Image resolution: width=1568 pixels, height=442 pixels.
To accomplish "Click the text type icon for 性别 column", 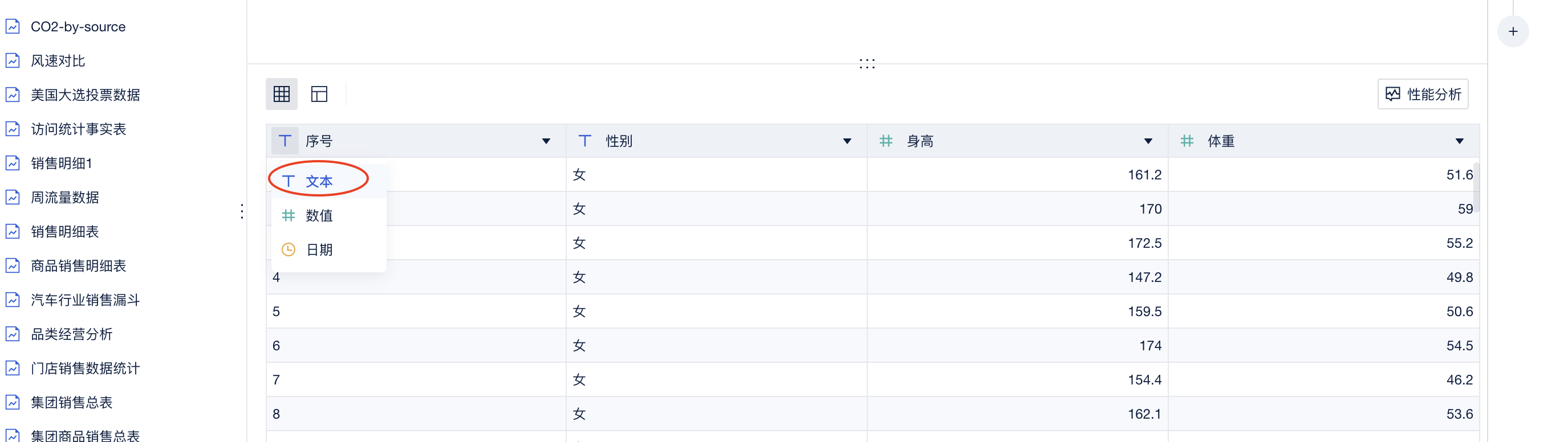I will pyautogui.click(x=584, y=141).
